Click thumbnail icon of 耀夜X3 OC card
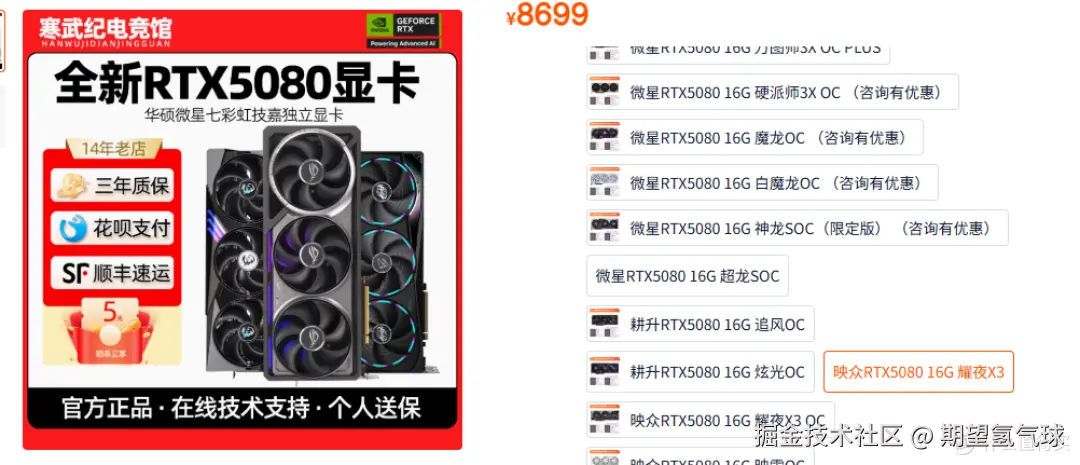Screen dimensions: 1080x465 tap(604, 420)
